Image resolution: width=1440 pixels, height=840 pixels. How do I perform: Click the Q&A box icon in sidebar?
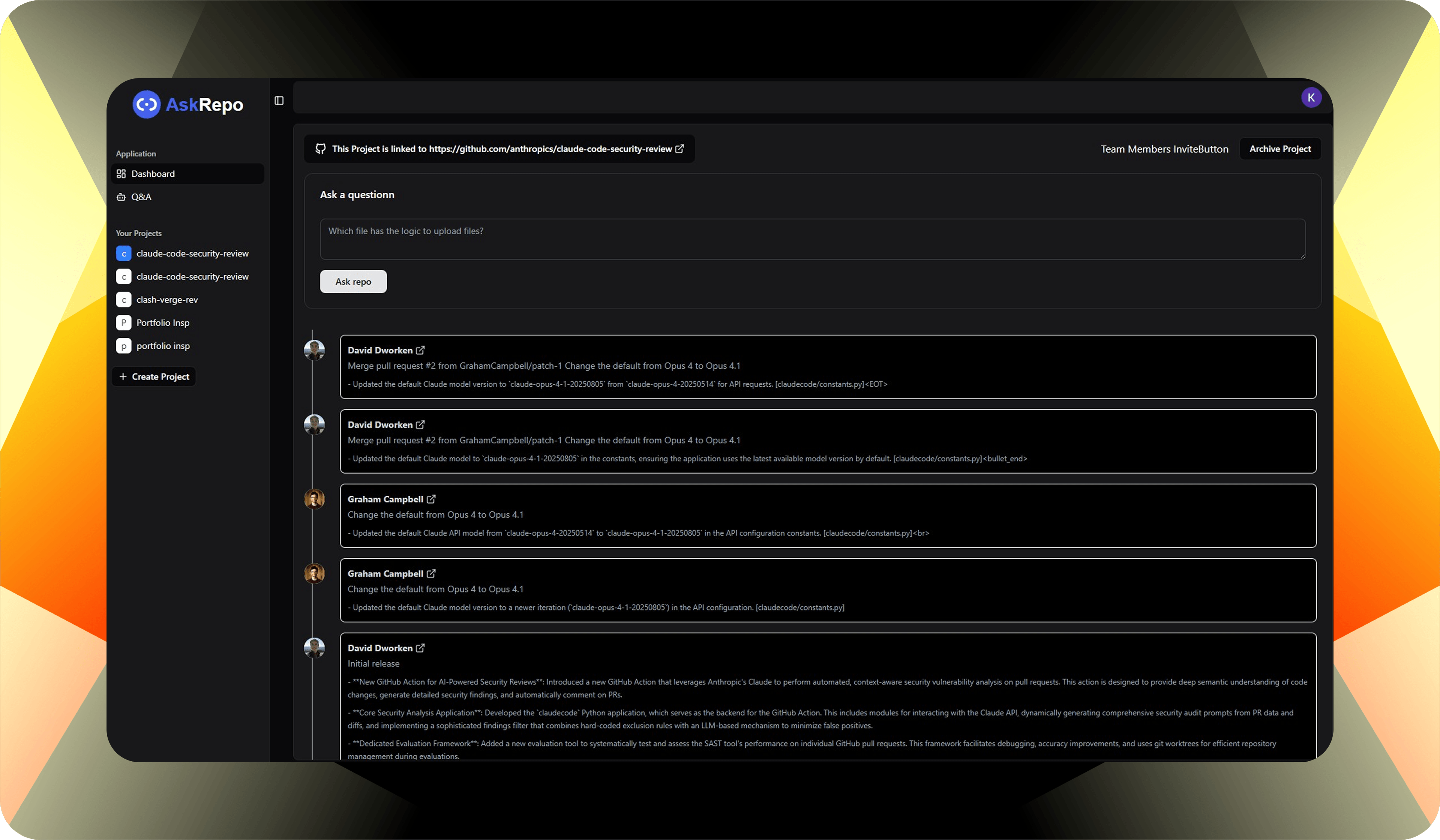[122, 196]
